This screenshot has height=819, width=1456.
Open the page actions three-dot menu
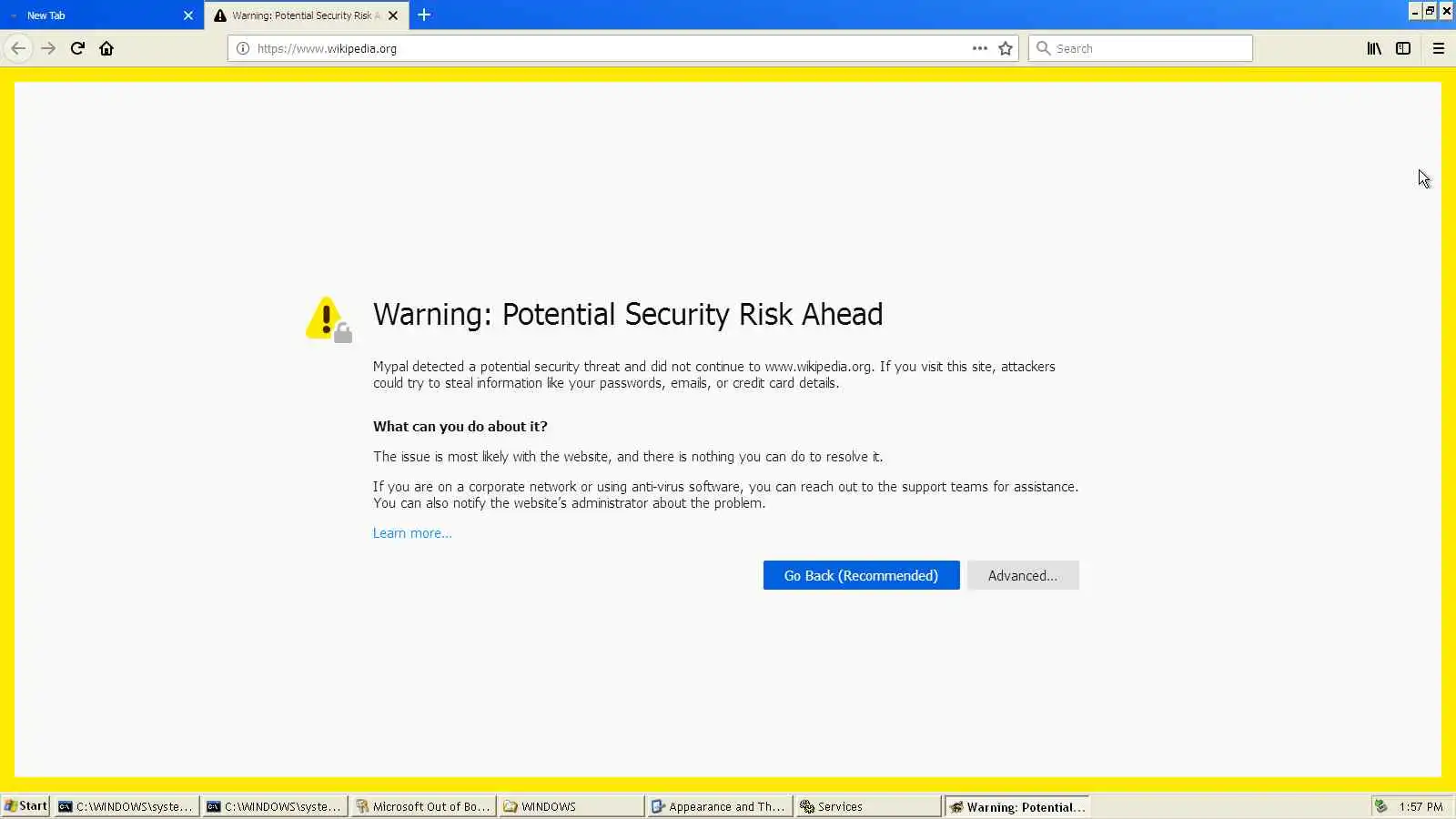(979, 48)
